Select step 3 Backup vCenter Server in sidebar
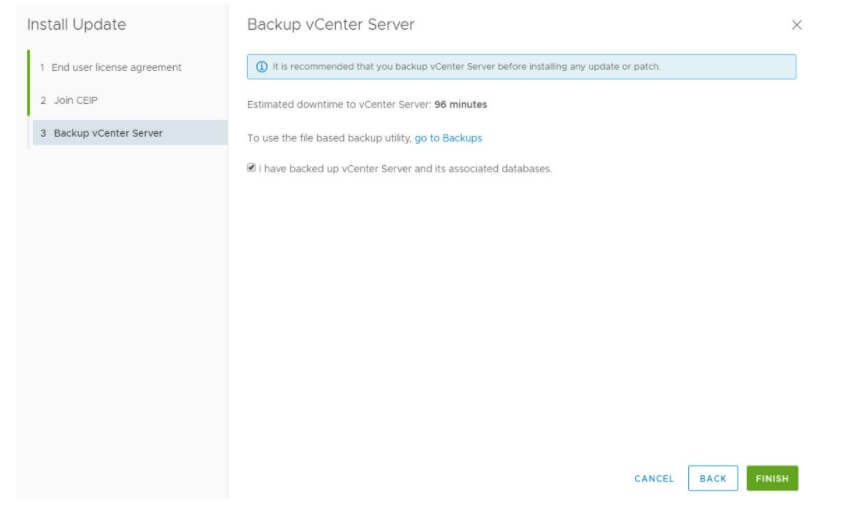 pyautogui.click(x=108, y=133)
